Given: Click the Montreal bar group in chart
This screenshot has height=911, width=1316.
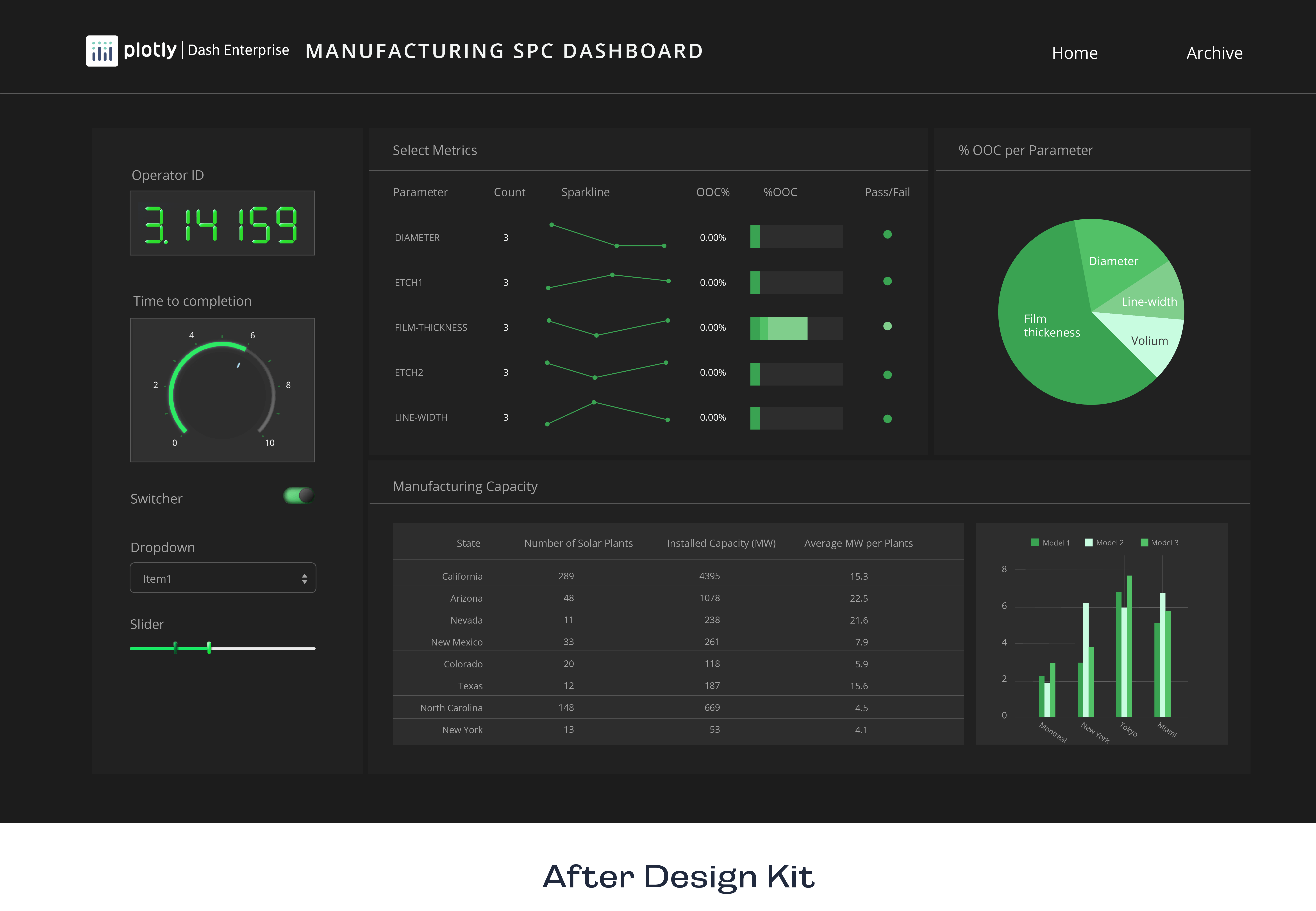Looking at the screenshot, I should [x=1047, y=690].
